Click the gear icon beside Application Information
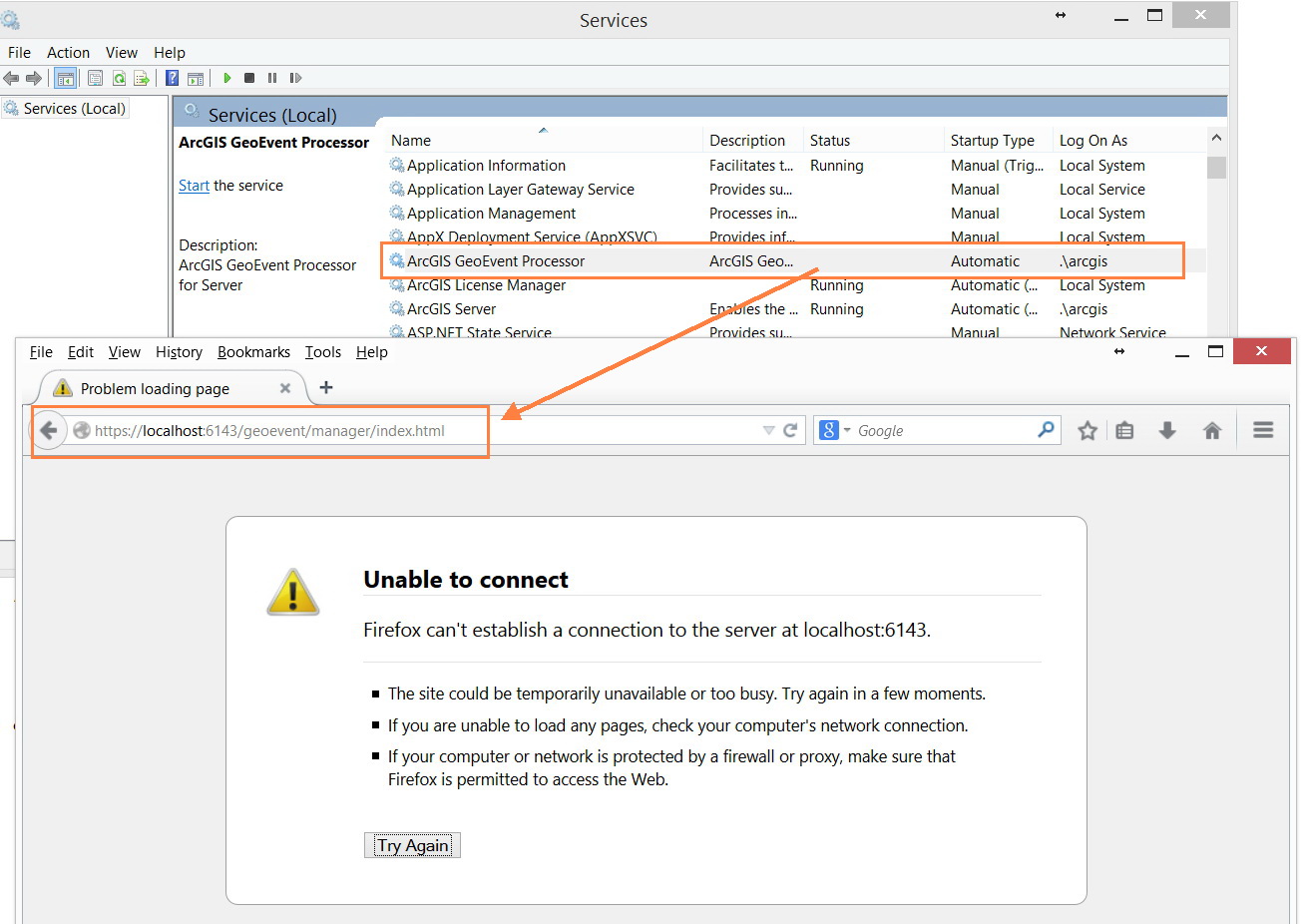1307x924 pixels. (x=397, y=166)
